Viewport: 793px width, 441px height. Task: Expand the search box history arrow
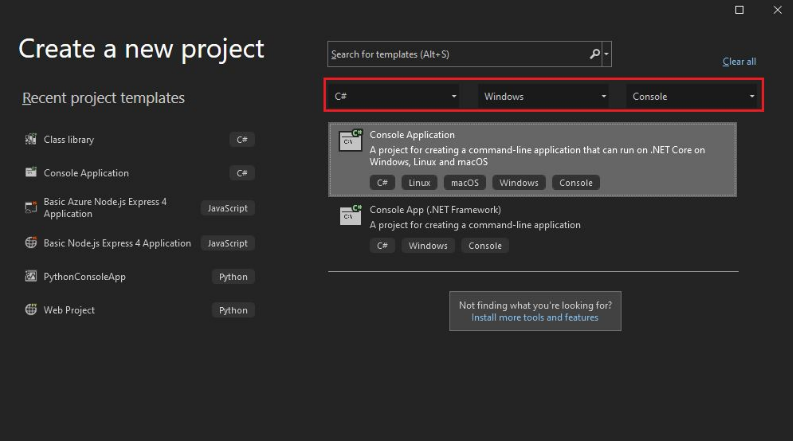tap(607, 54)
